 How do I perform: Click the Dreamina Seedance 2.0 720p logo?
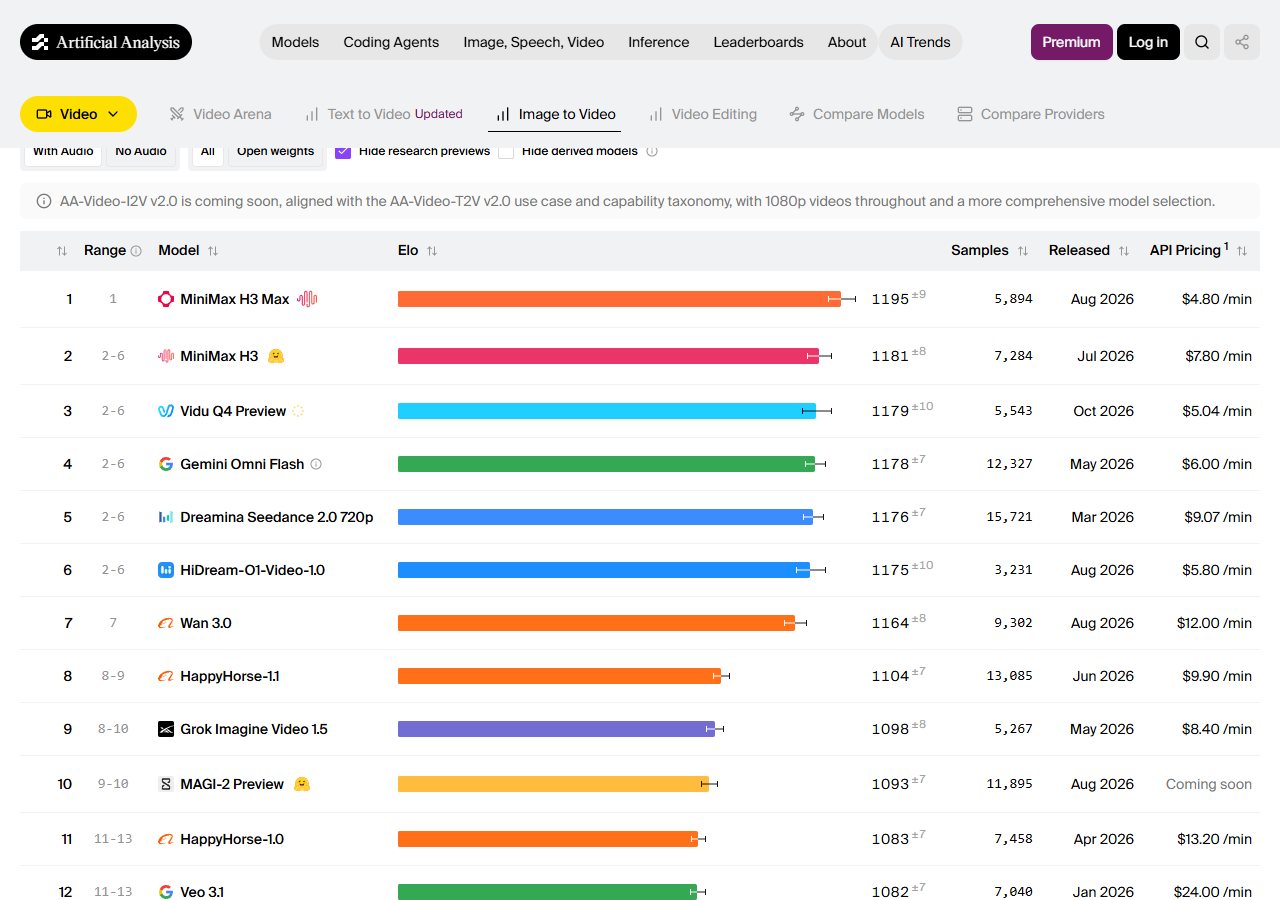coord(166,517)
